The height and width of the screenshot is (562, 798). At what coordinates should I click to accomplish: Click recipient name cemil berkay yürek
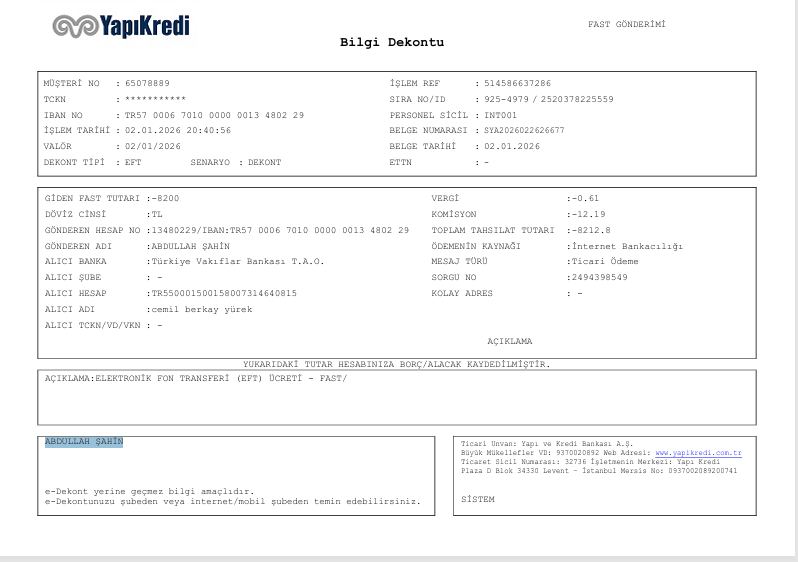202,310
